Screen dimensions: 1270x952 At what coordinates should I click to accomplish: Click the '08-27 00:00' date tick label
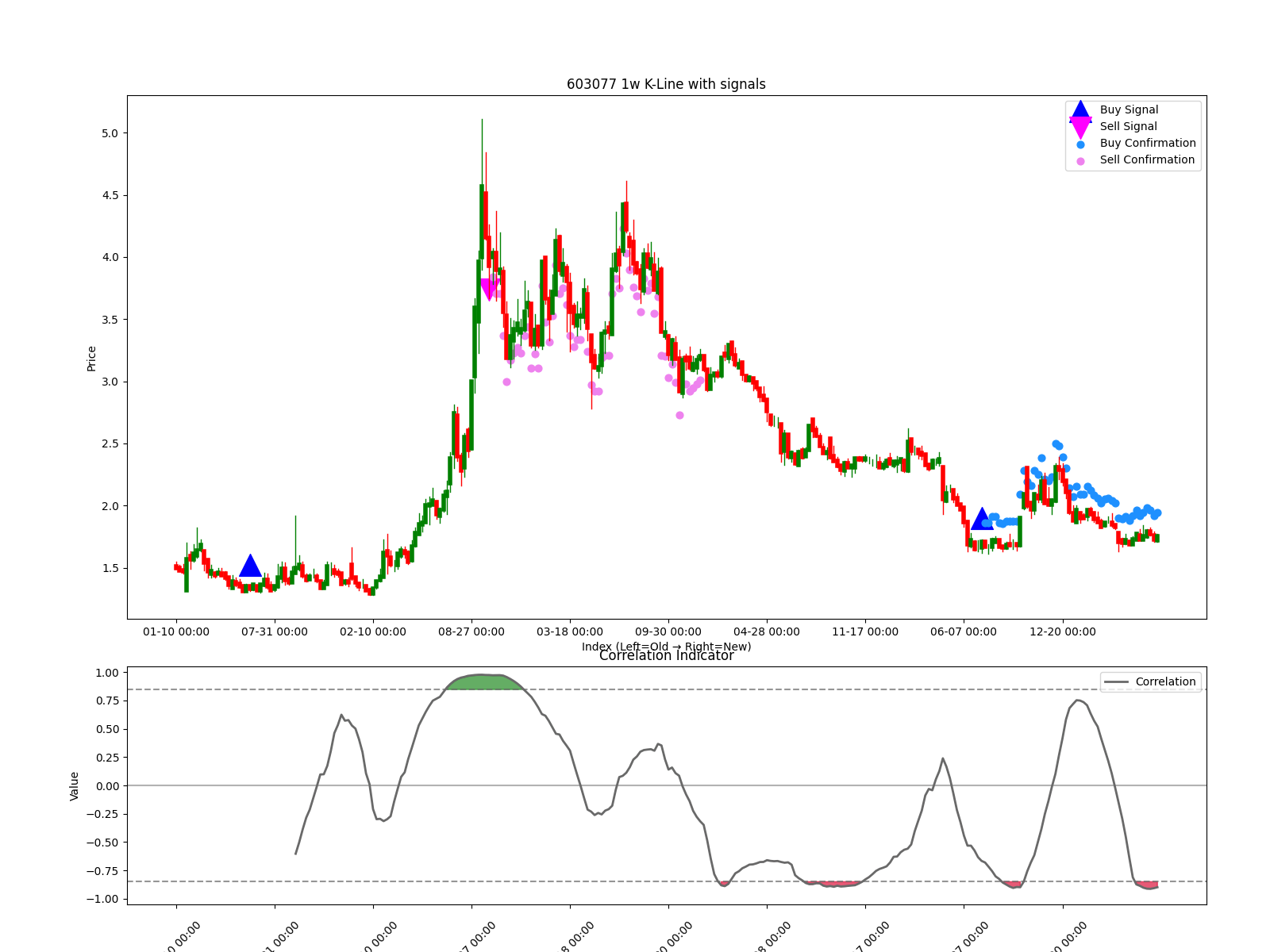(471, 631)
